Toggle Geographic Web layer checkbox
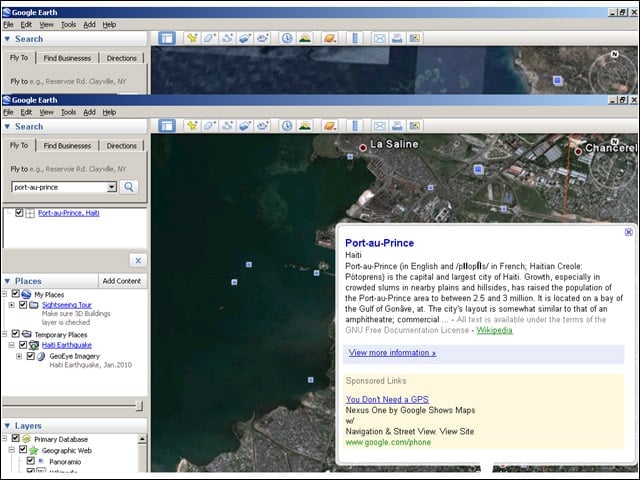640x480 pixels. tap(23, 450)
